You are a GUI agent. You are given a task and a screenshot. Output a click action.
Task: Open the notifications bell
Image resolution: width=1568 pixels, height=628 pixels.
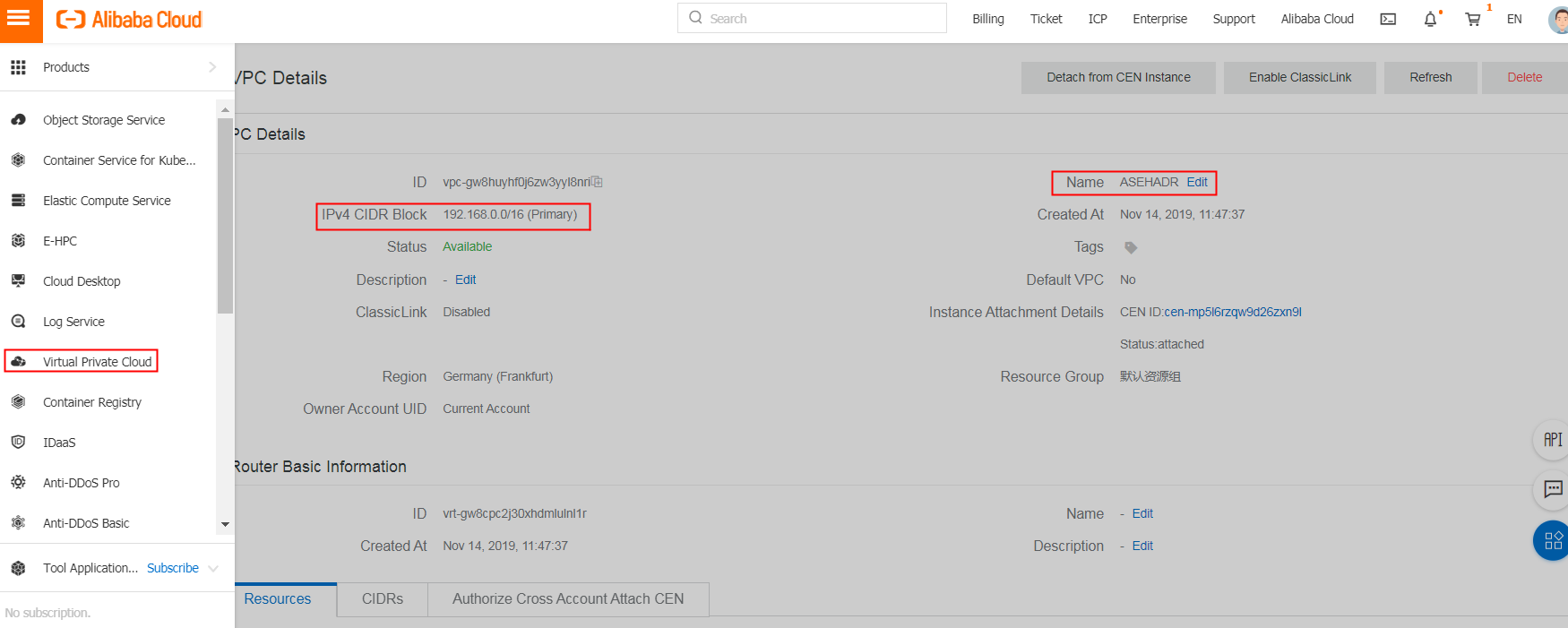[x=1430, y=19]
